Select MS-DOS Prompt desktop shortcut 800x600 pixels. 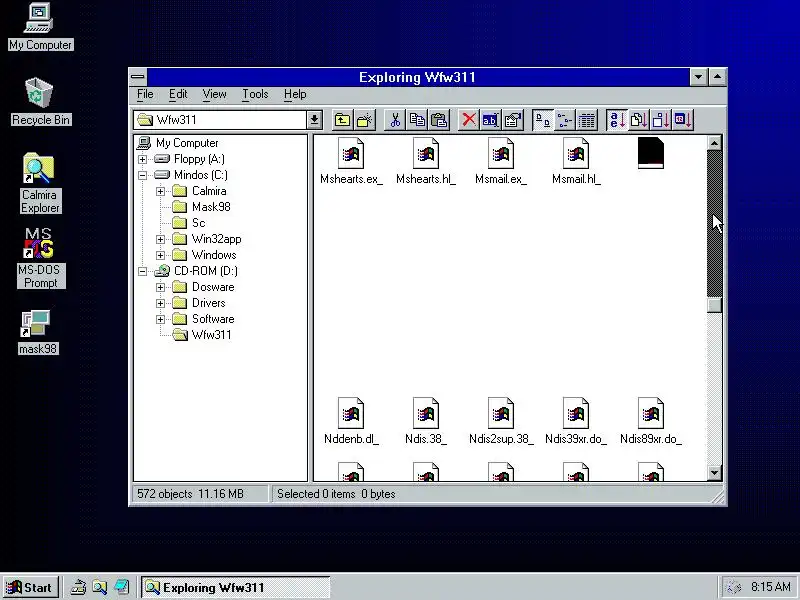(x=40, y=258)
